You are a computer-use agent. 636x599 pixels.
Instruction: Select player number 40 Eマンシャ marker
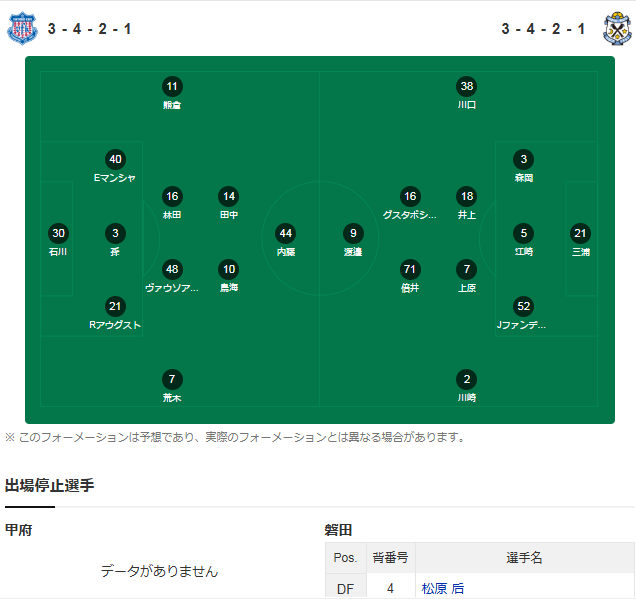coord(115,159)
